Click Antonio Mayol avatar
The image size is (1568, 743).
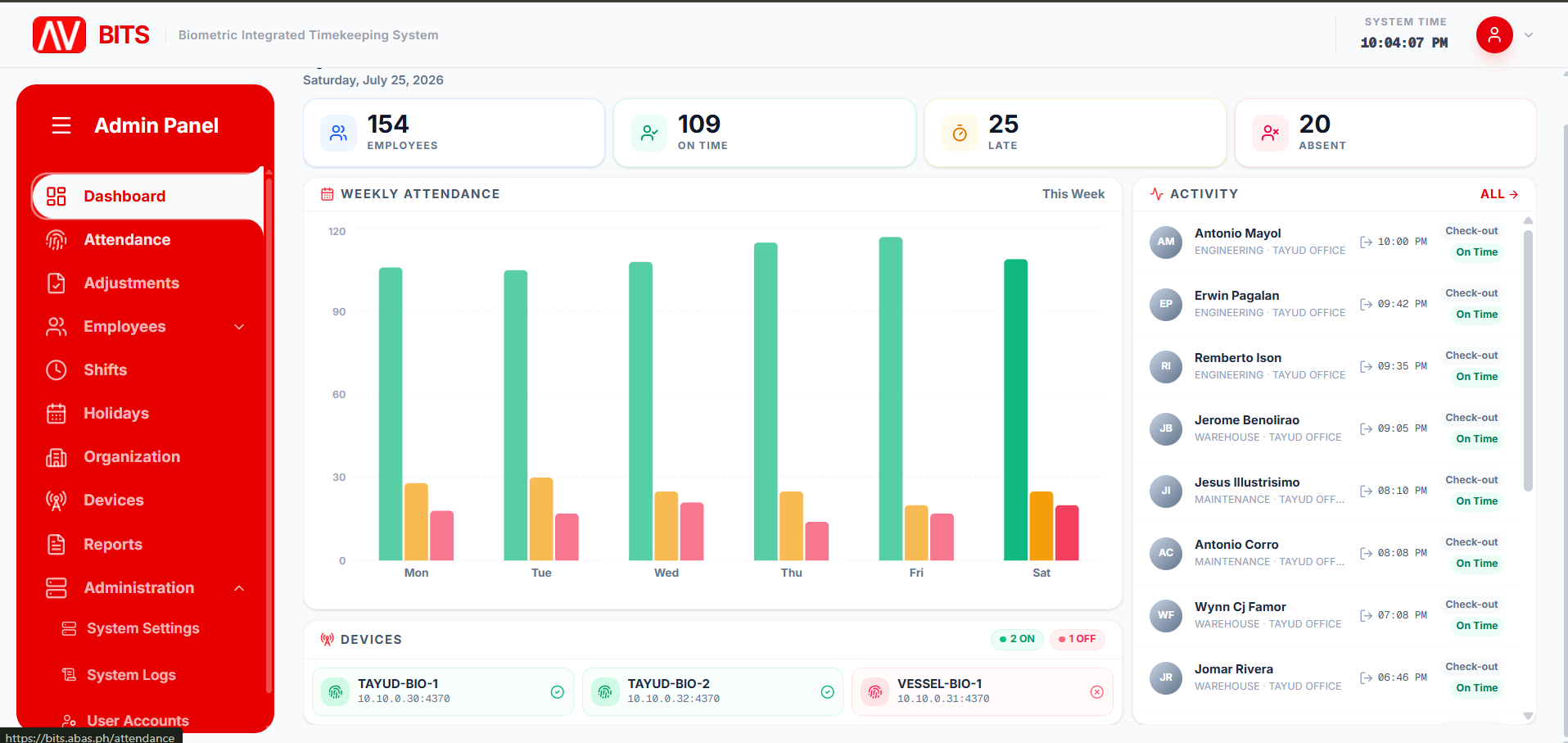point(1166,242)
